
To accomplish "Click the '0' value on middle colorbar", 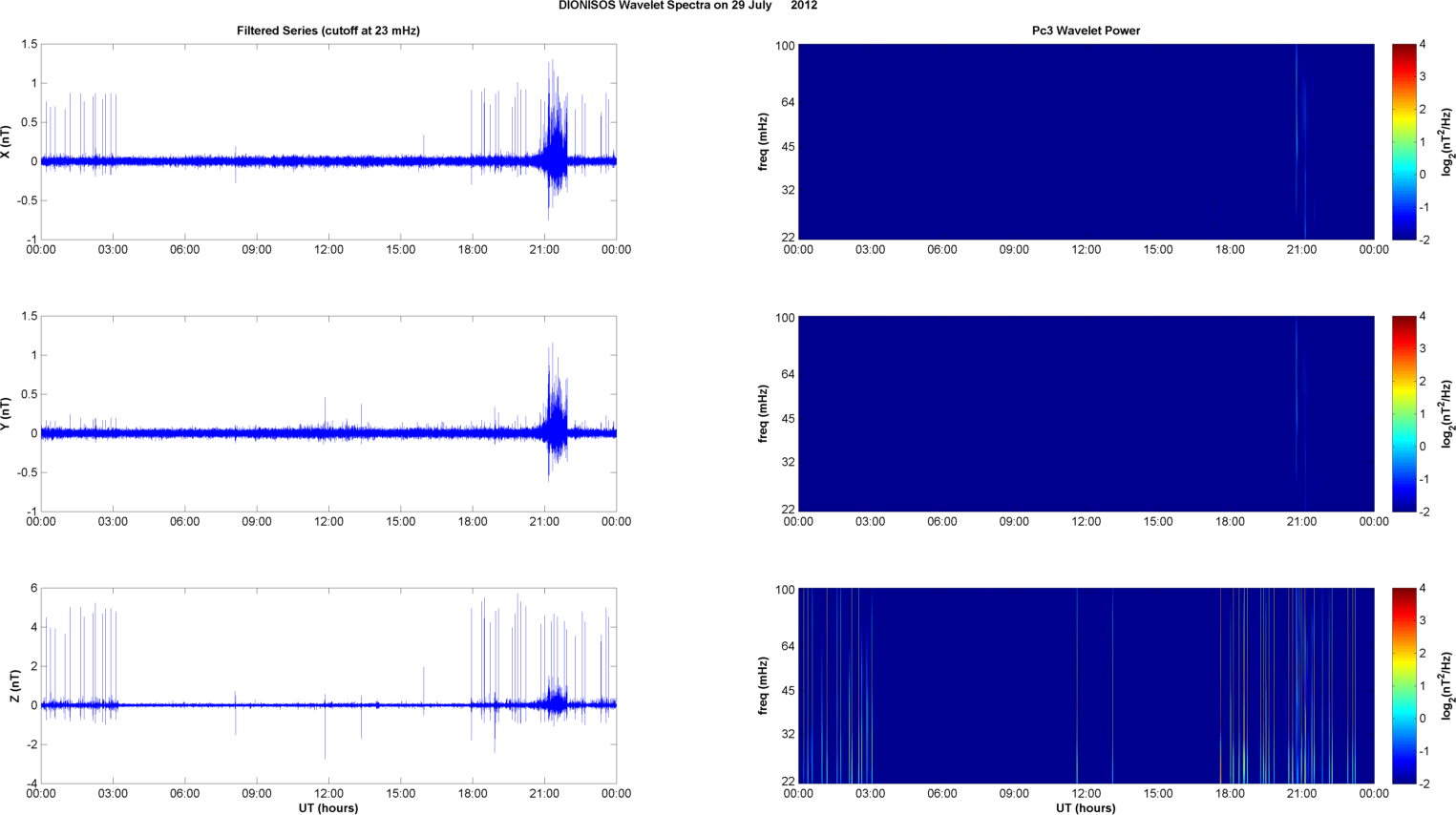I will (1424, 447).
